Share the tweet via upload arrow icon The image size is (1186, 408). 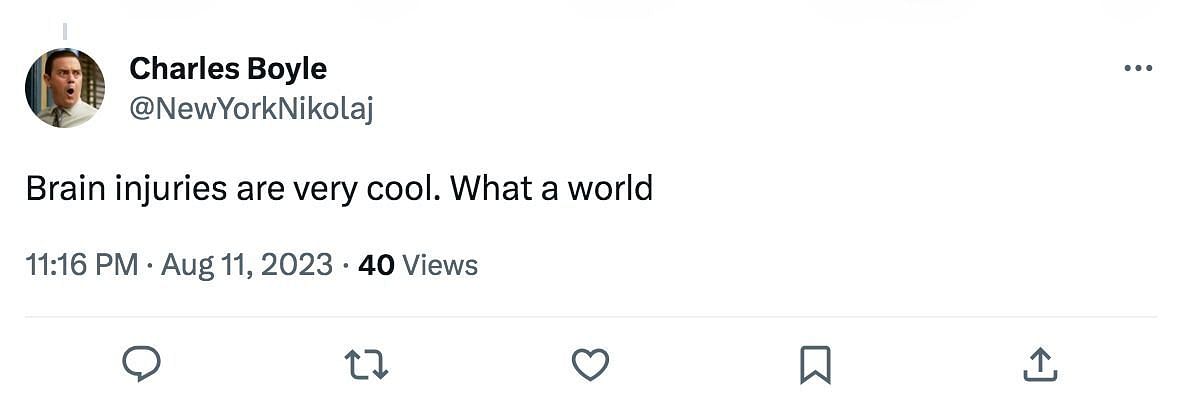click(x=1040, y=364)
